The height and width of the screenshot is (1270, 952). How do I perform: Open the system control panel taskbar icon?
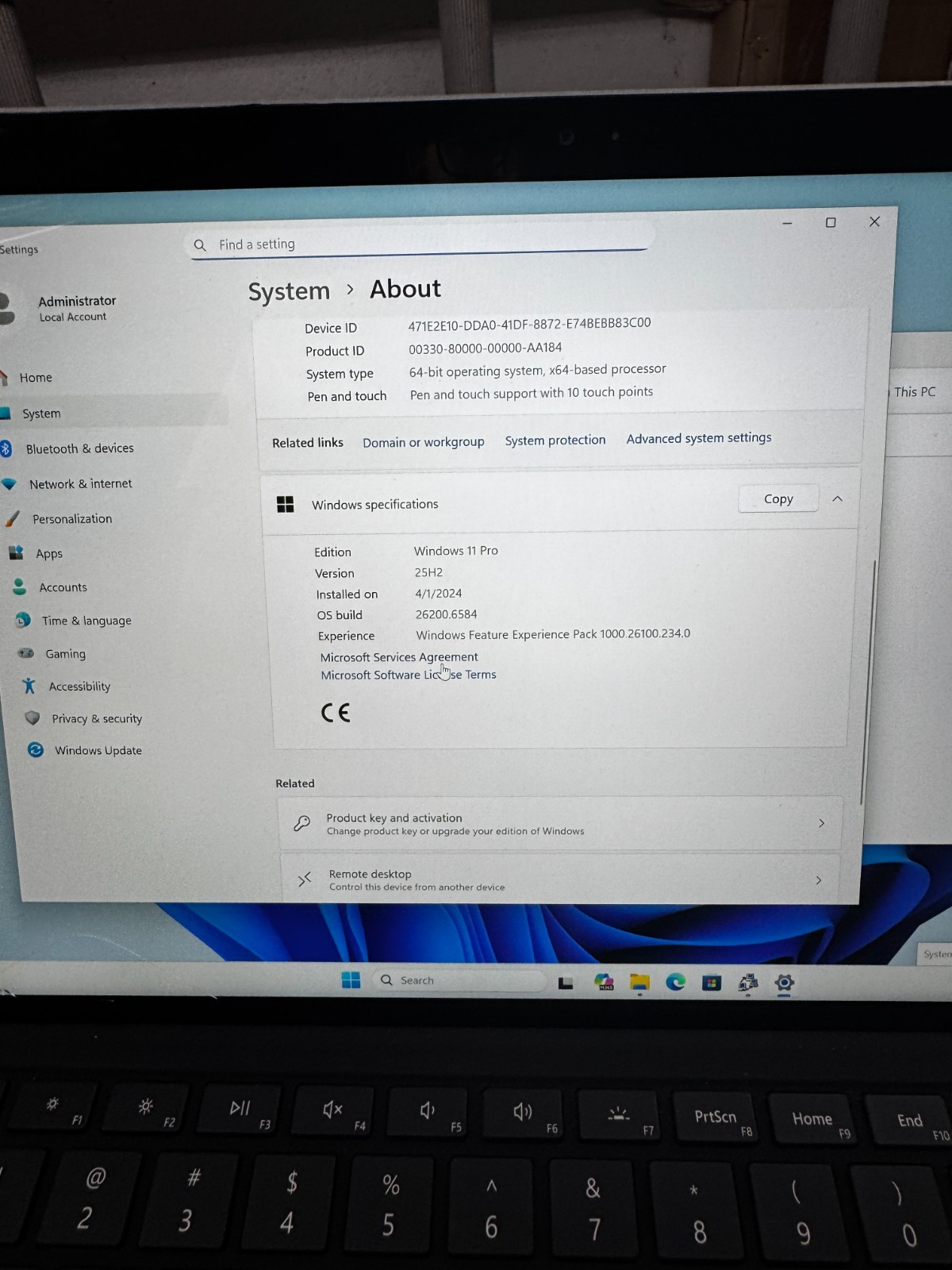[747, 983]
